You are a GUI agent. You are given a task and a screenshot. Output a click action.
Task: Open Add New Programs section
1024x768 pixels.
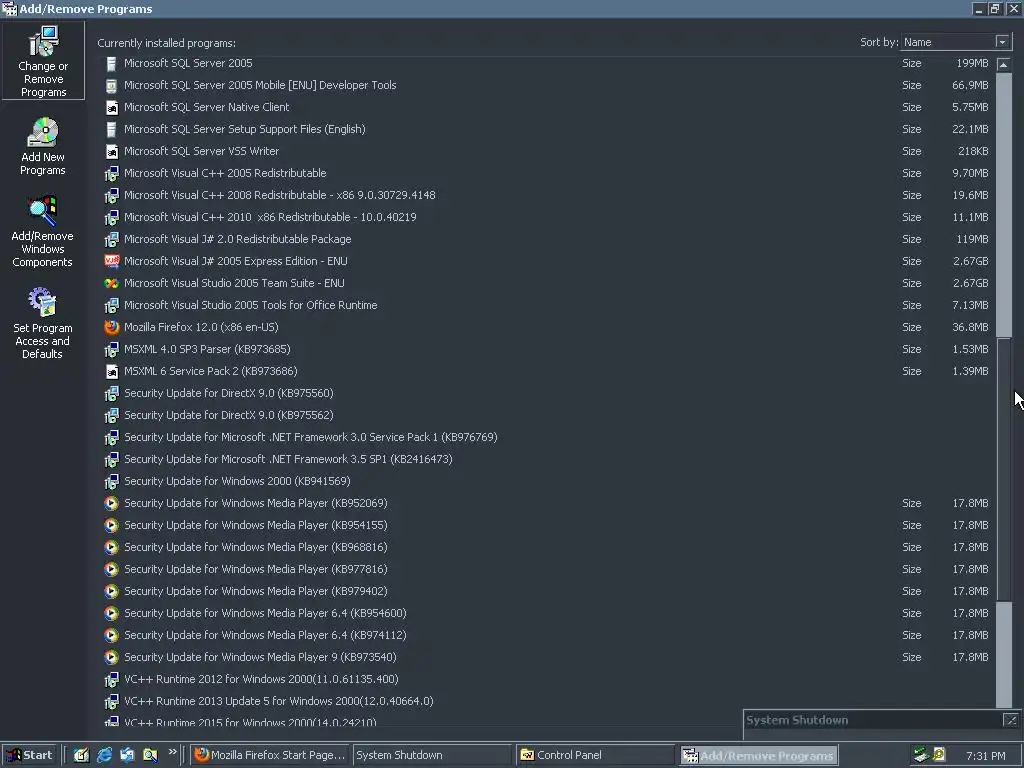coord(43,146)
